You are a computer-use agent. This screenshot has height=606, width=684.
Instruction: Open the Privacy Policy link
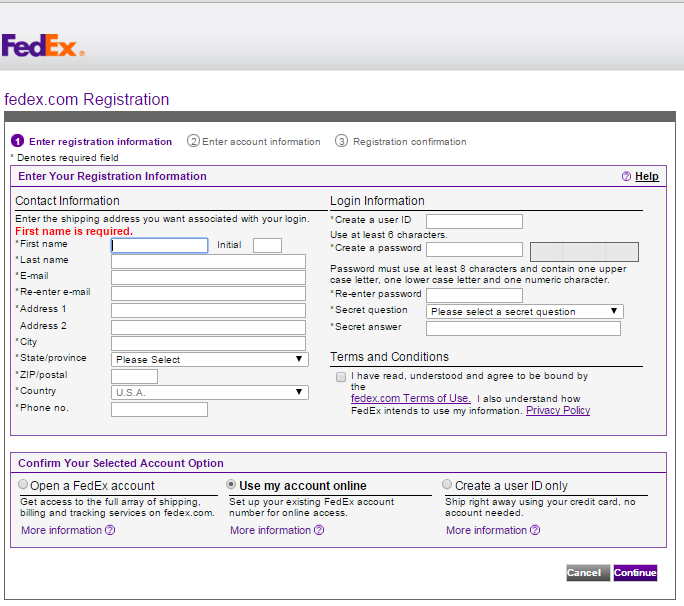tap(558, 410)
